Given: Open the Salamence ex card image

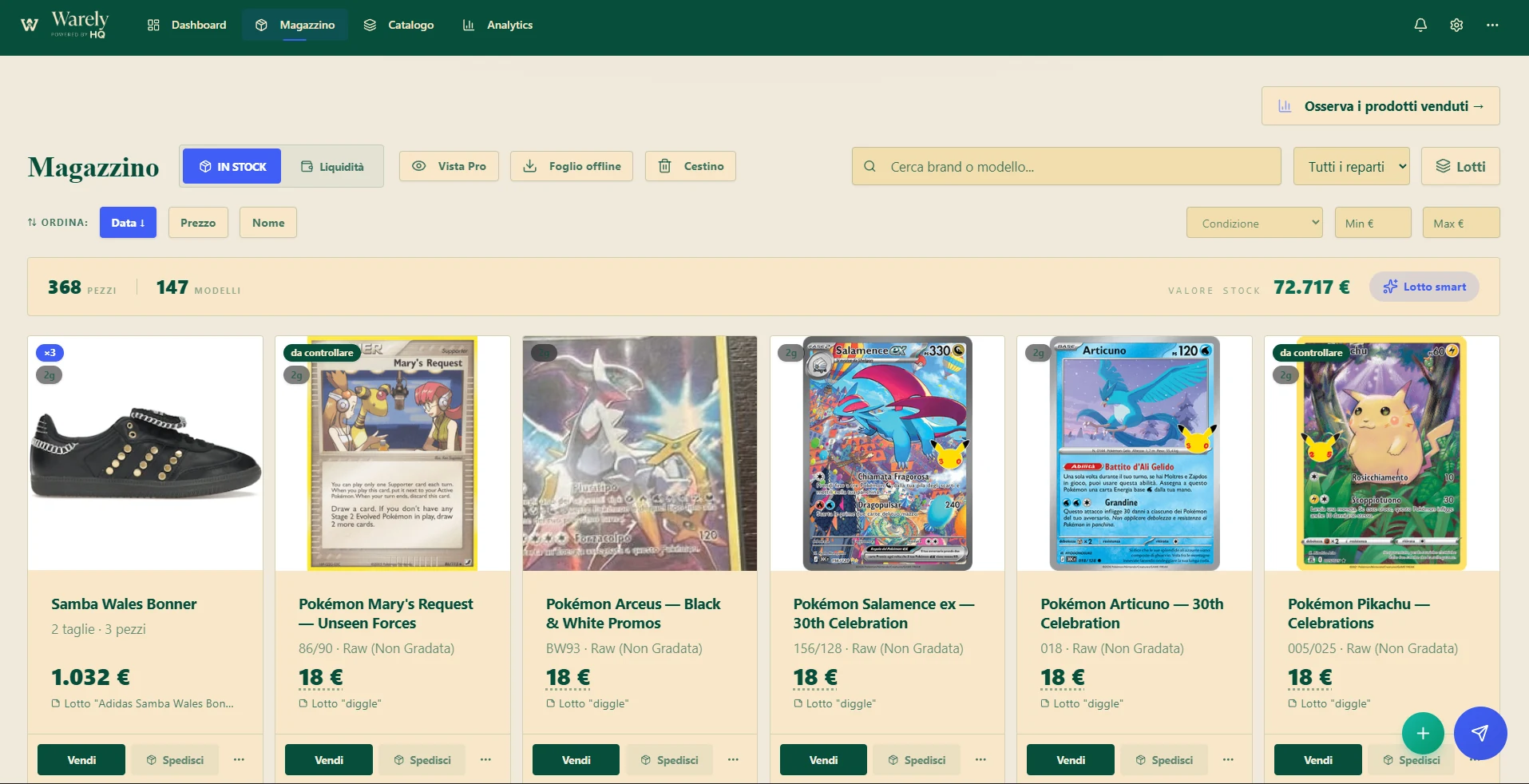Looking at the screenshot, I should coord(887,453).
